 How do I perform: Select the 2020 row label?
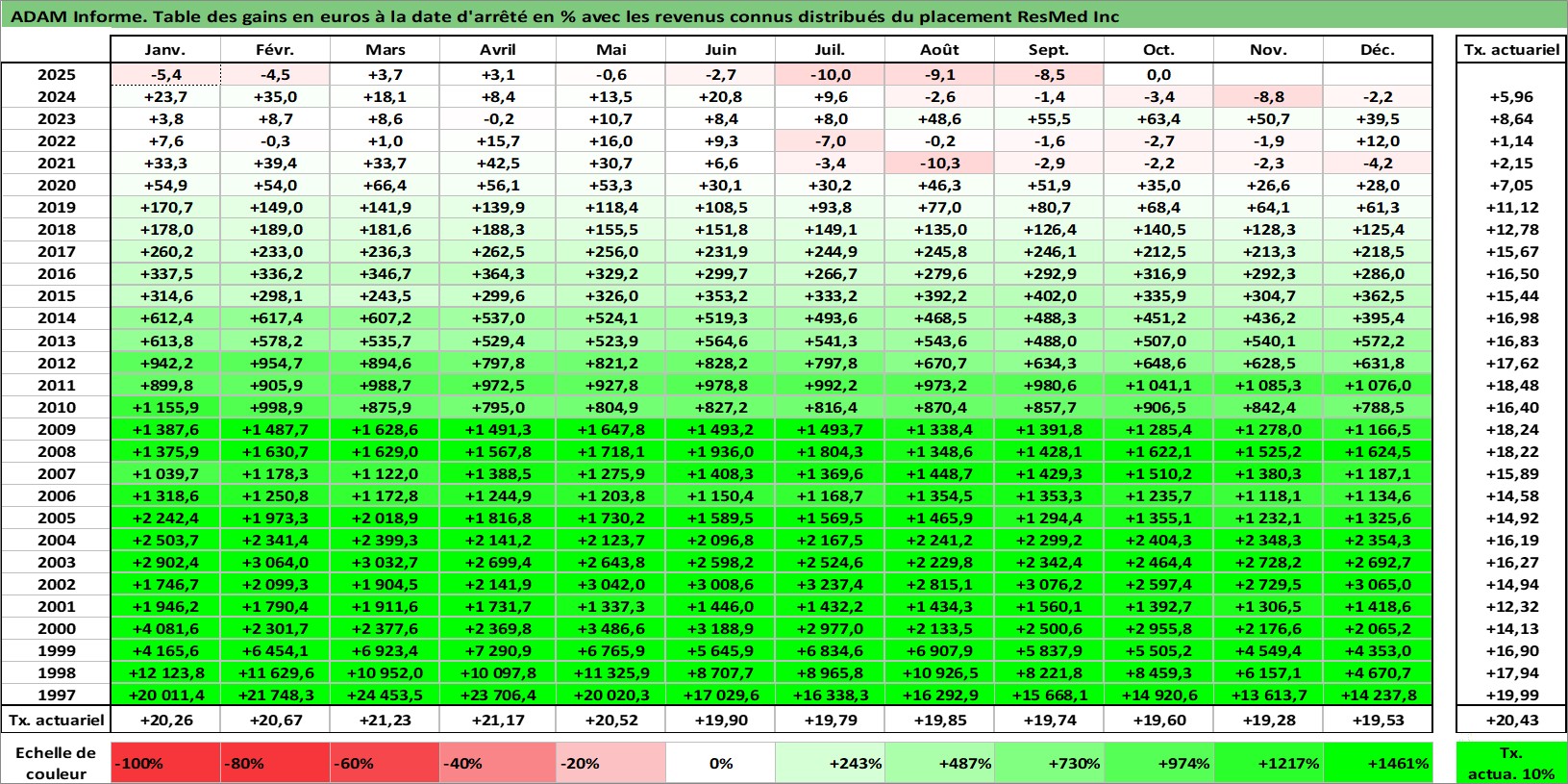pos(56,185)
